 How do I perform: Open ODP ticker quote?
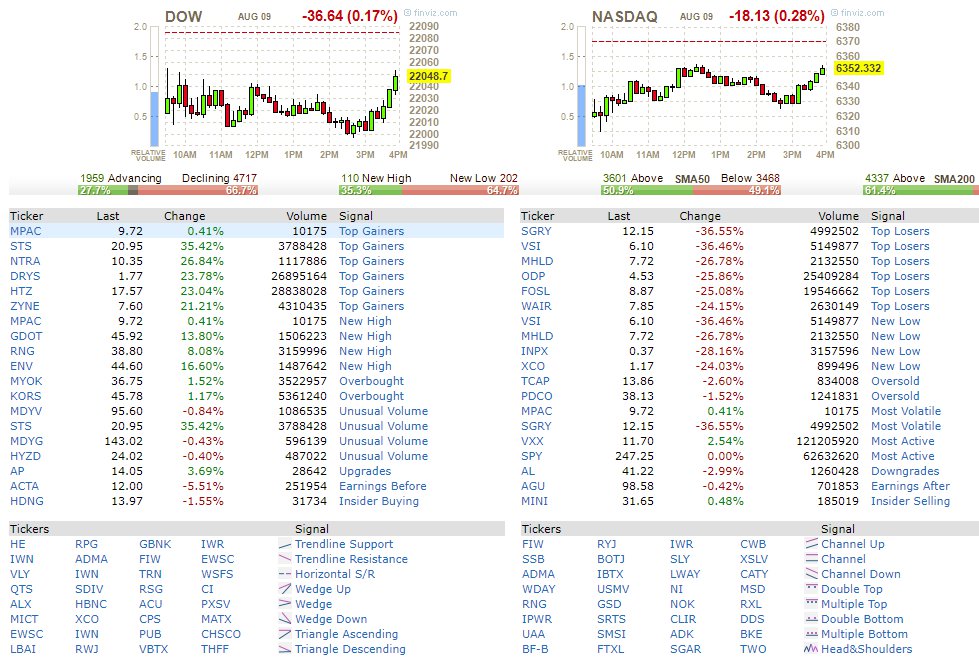(533, 276)
